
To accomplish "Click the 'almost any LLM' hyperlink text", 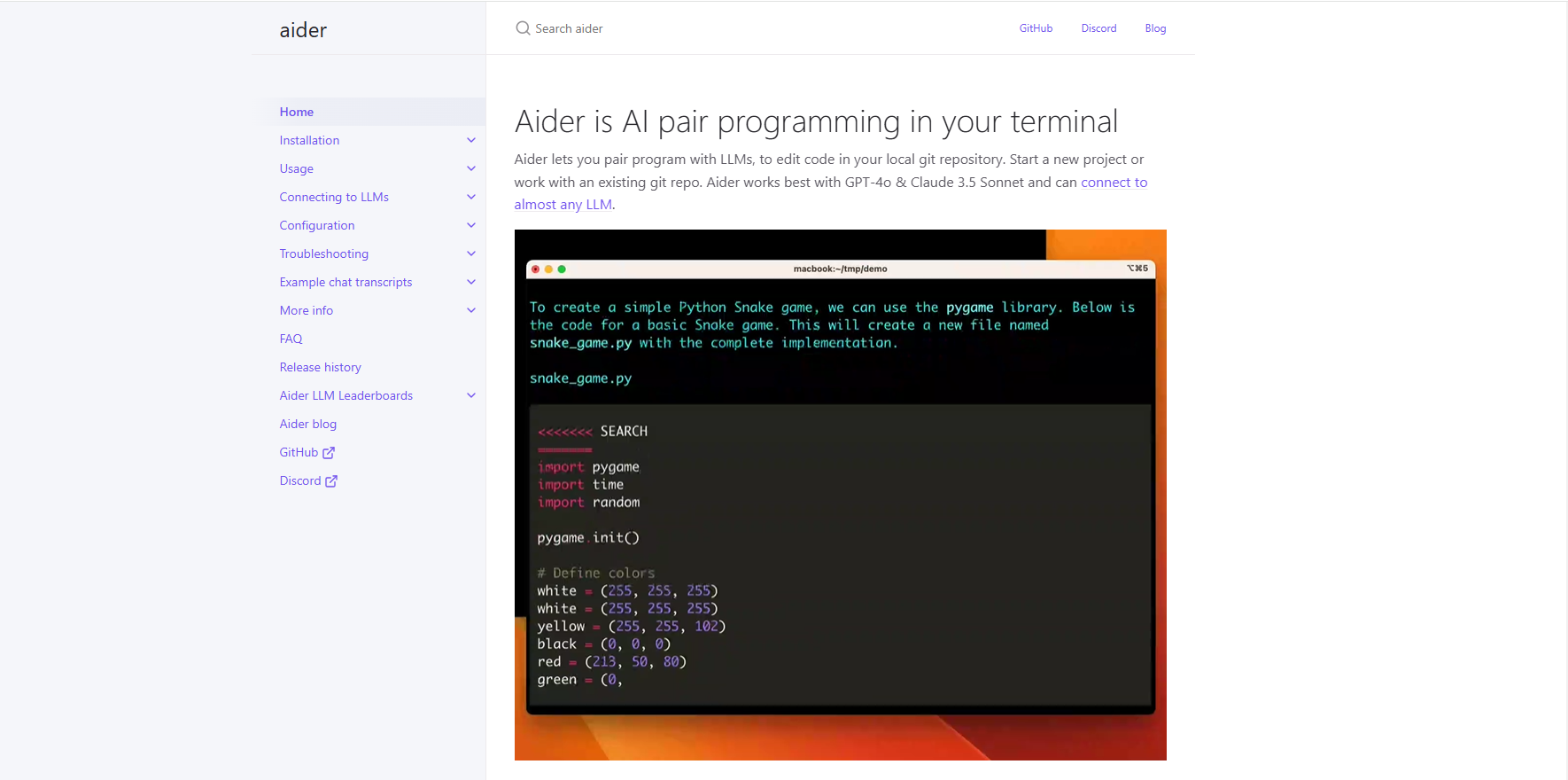I will pyautogui.click(x=563, y=204).
